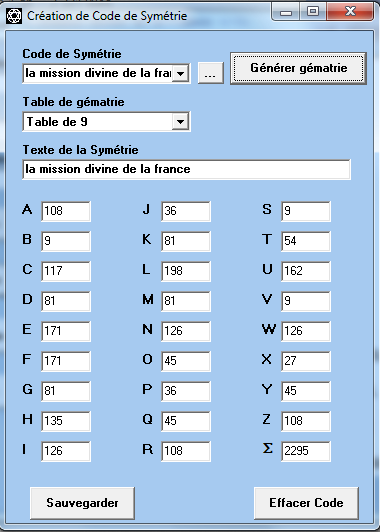Click the Σ total field showing 2295
The image size is (380, 532).
click(306, 451)
